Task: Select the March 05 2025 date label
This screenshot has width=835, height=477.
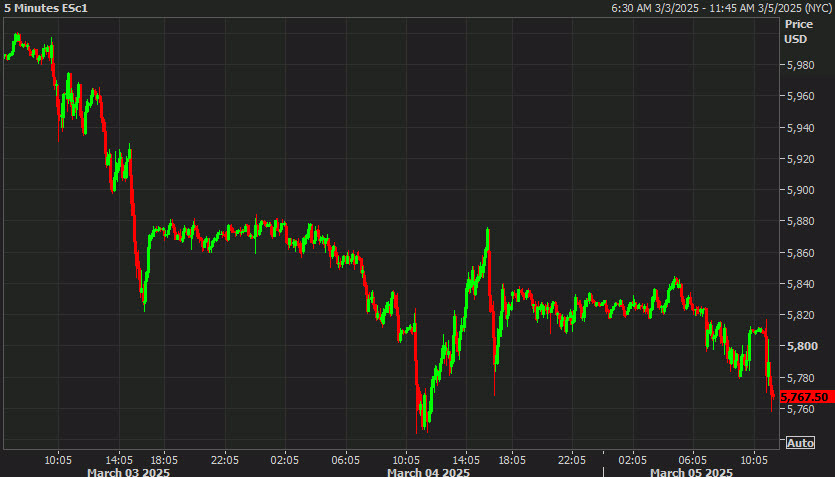Action: (692, 471)
